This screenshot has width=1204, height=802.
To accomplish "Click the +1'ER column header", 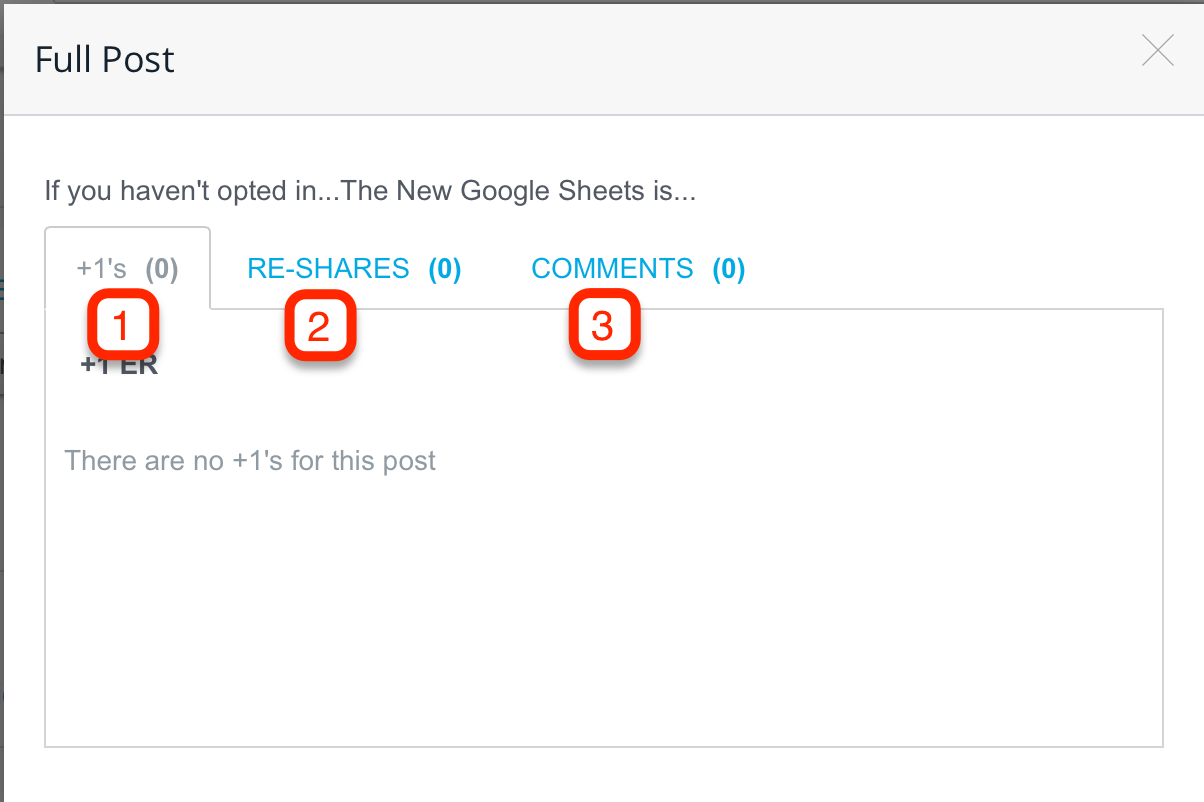I will (x=119, y=365).
